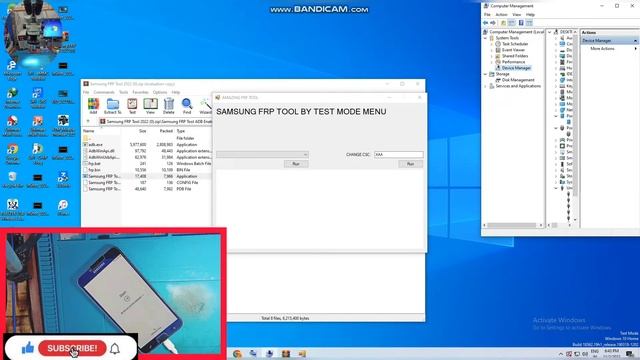The height and width of the screenshot is (360, 640).
Task: Select Task Scheduler in console tree
Action: click(x=515, y=44)
